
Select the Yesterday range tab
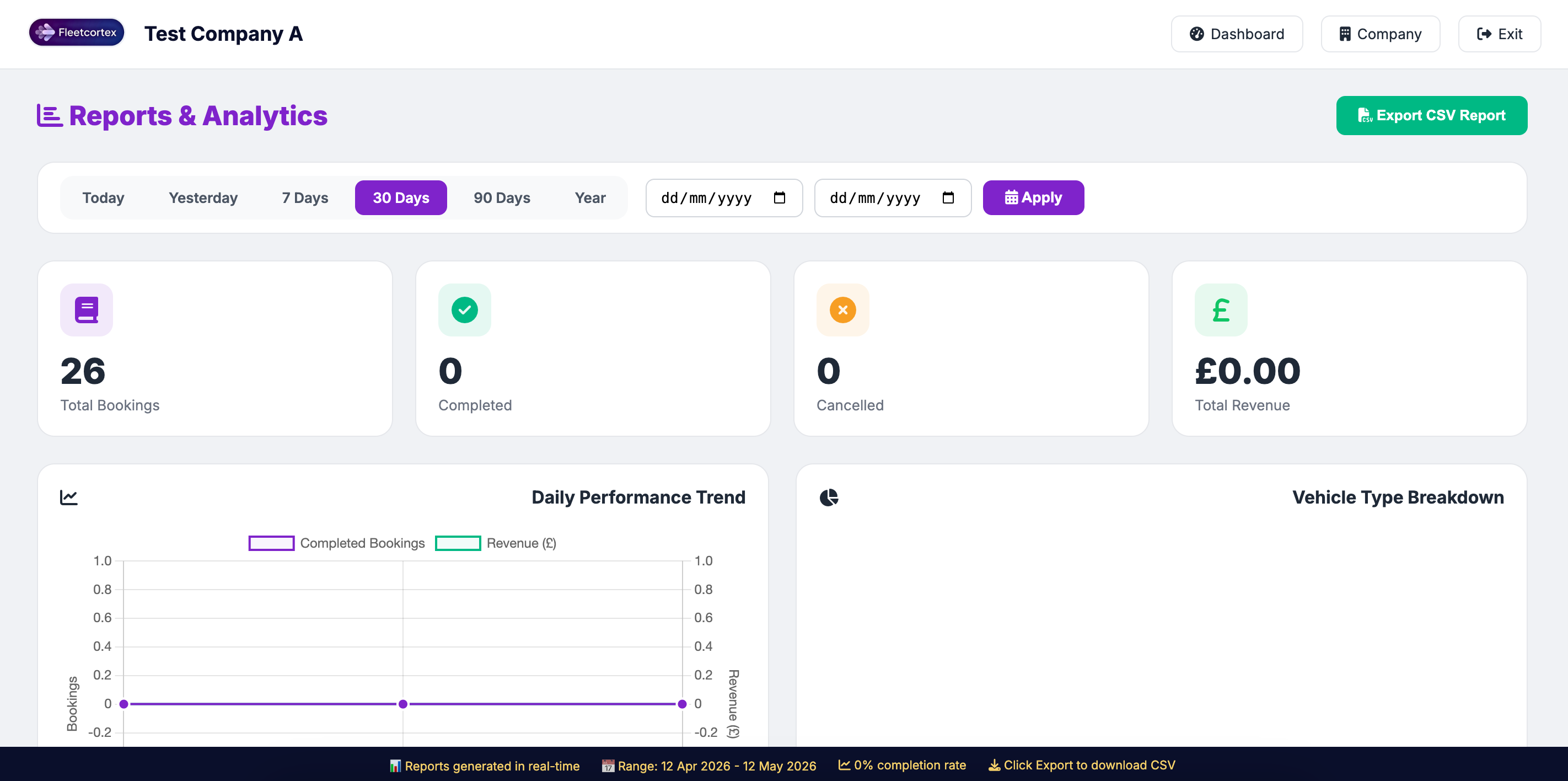pyautogui.click(x=203, y=198)
